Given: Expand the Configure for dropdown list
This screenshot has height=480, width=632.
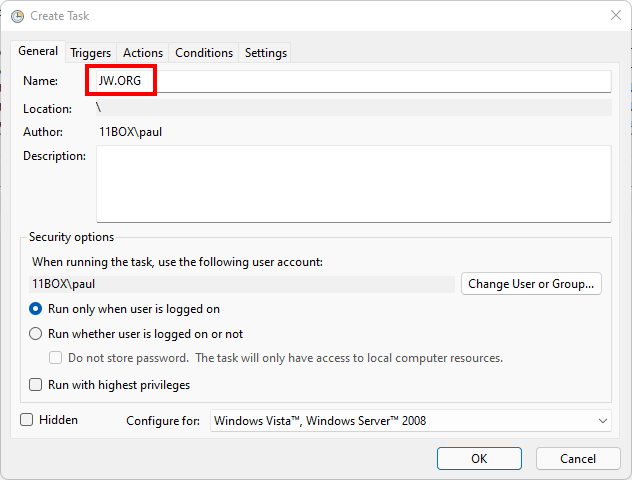Looking at the screenshot, I should [411, 421].
